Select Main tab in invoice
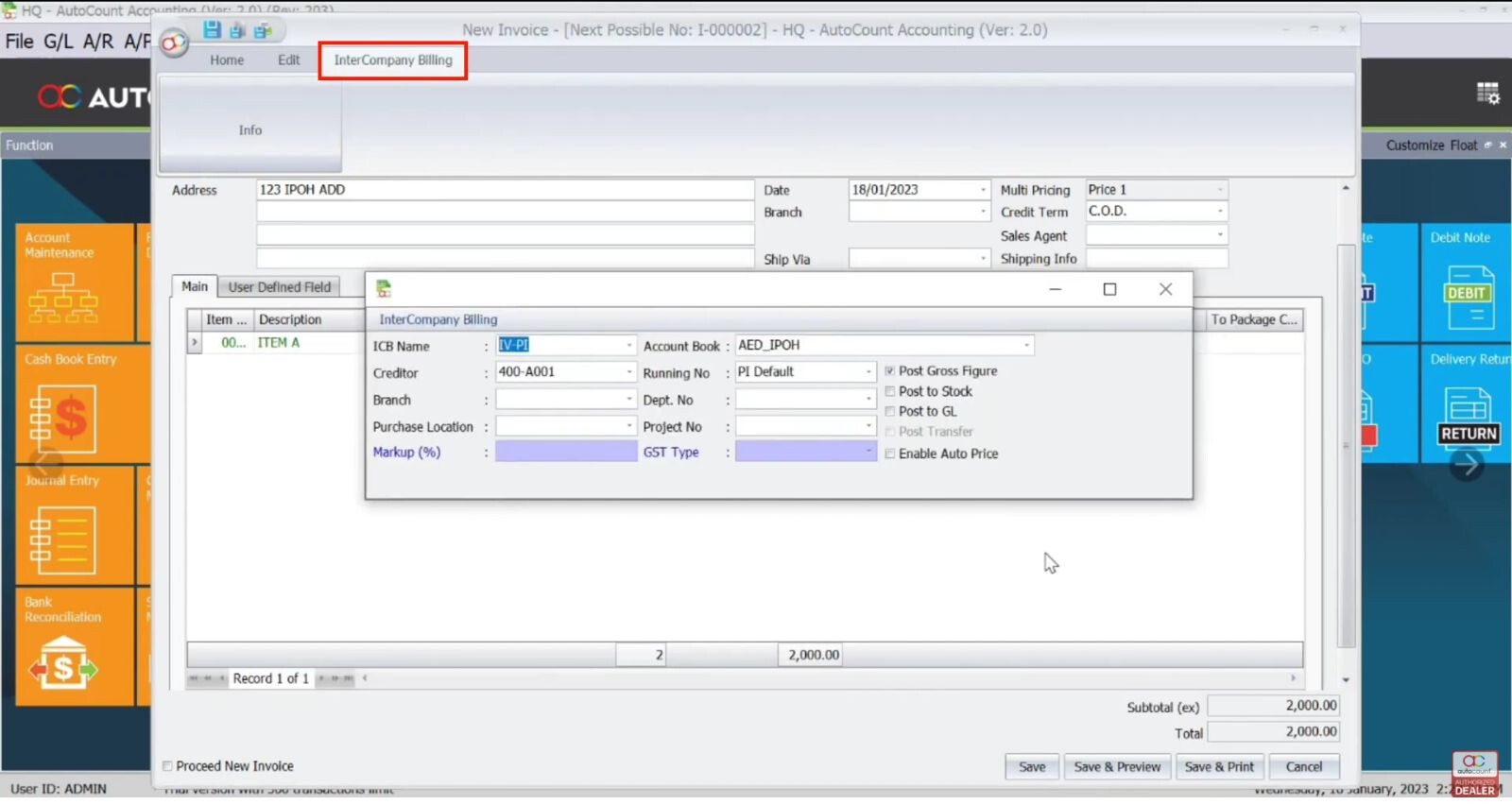Image resolution: width=1512 pixels, height=805 pixels. (x=195, y=287)
